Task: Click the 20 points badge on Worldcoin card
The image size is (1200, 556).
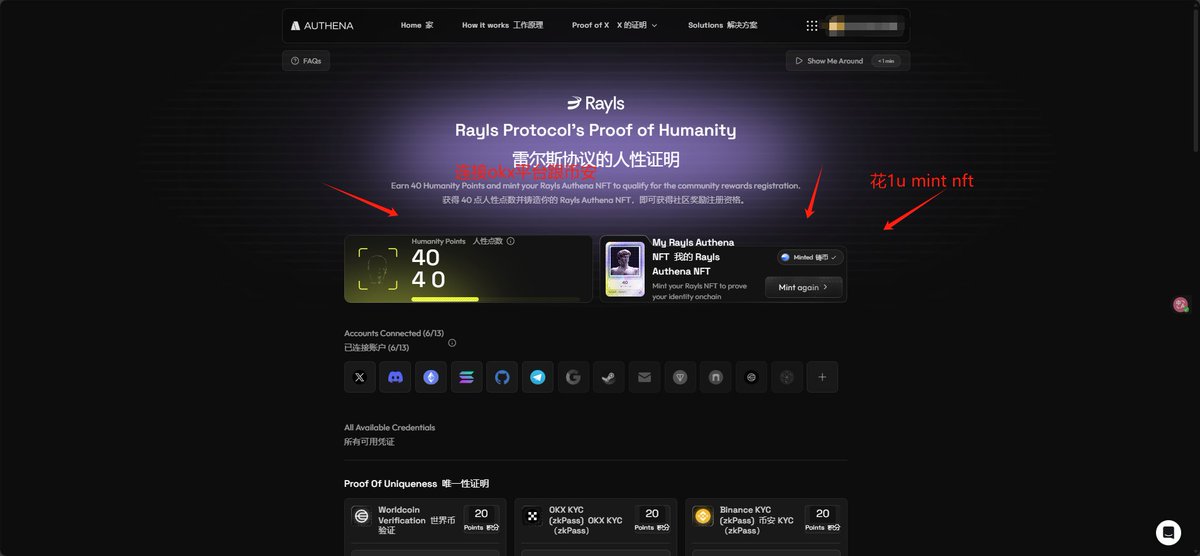Action: [x=482, y=519]
